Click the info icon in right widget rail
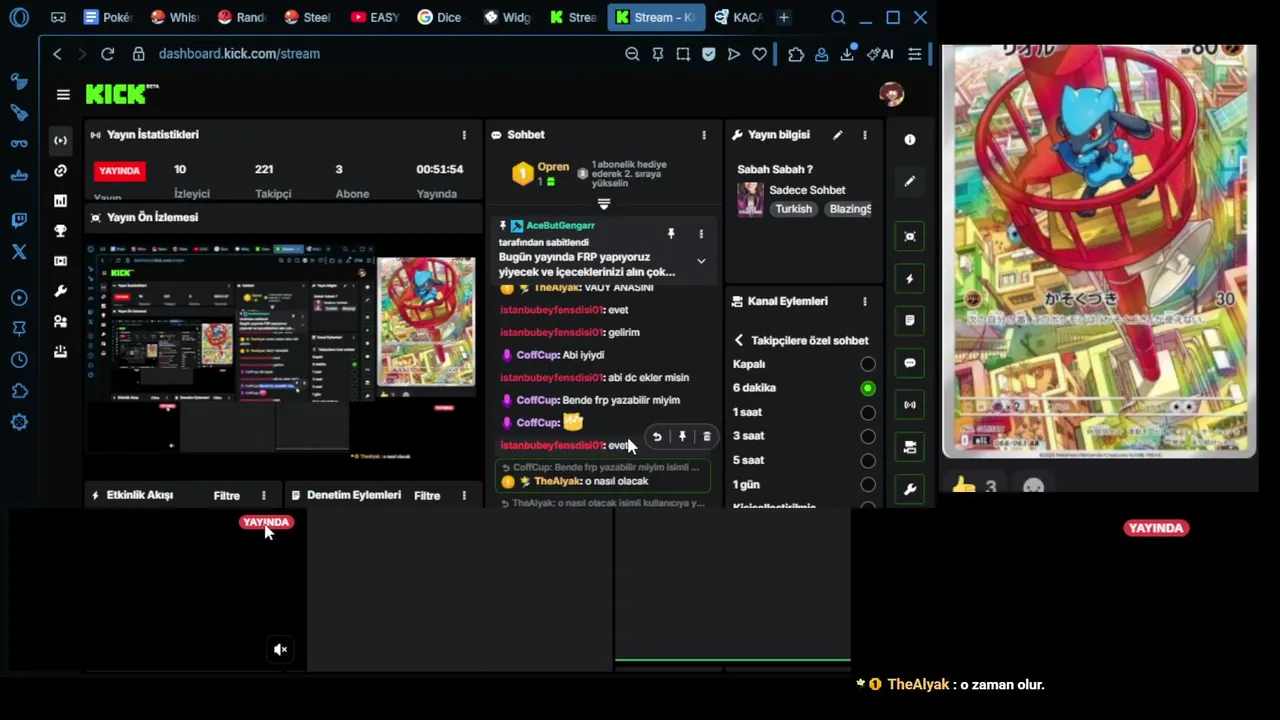This screenshot has height=720, width=1280. pos(910,140)
